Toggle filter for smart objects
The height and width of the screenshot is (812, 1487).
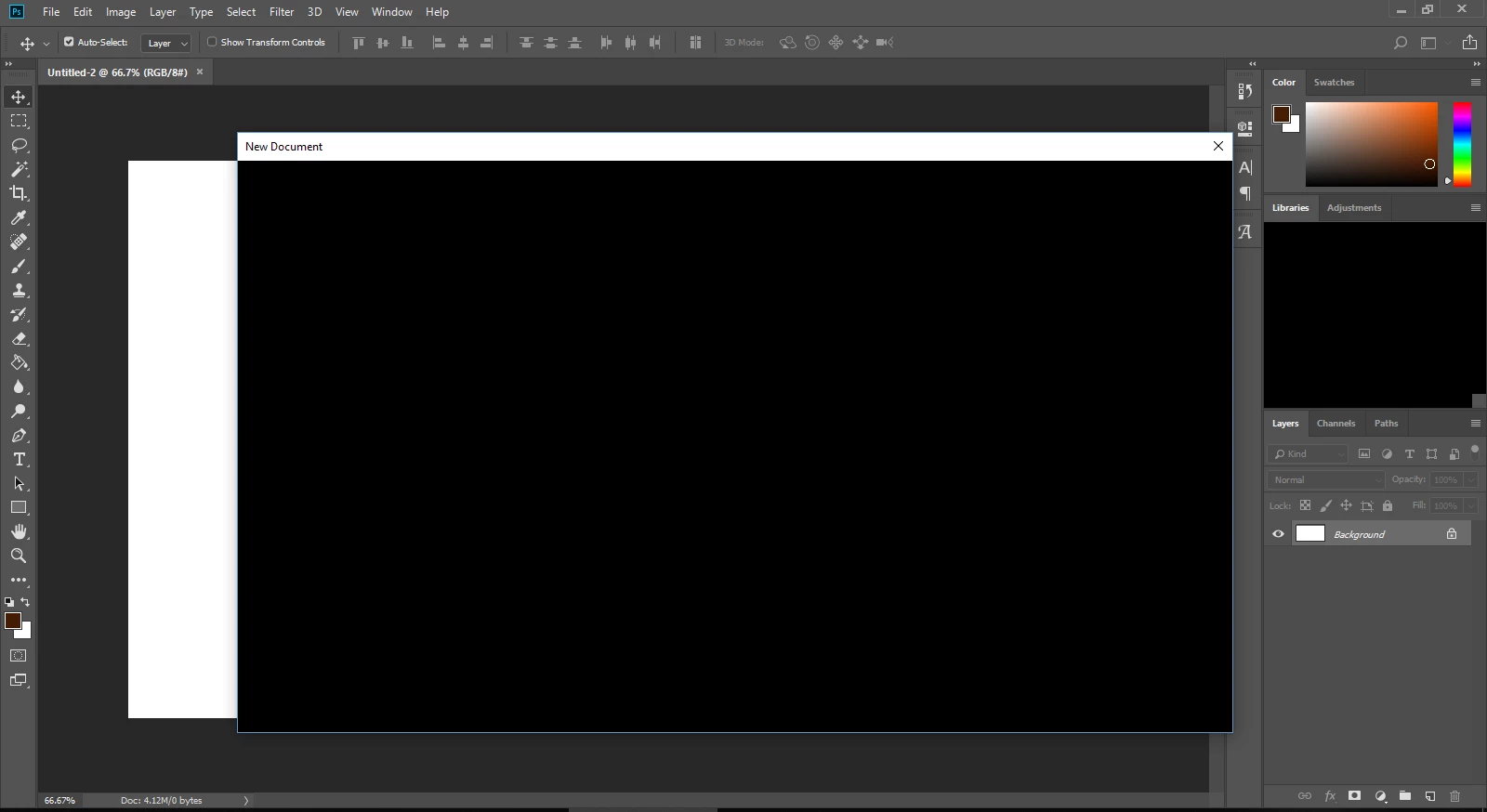point(1454,454)
